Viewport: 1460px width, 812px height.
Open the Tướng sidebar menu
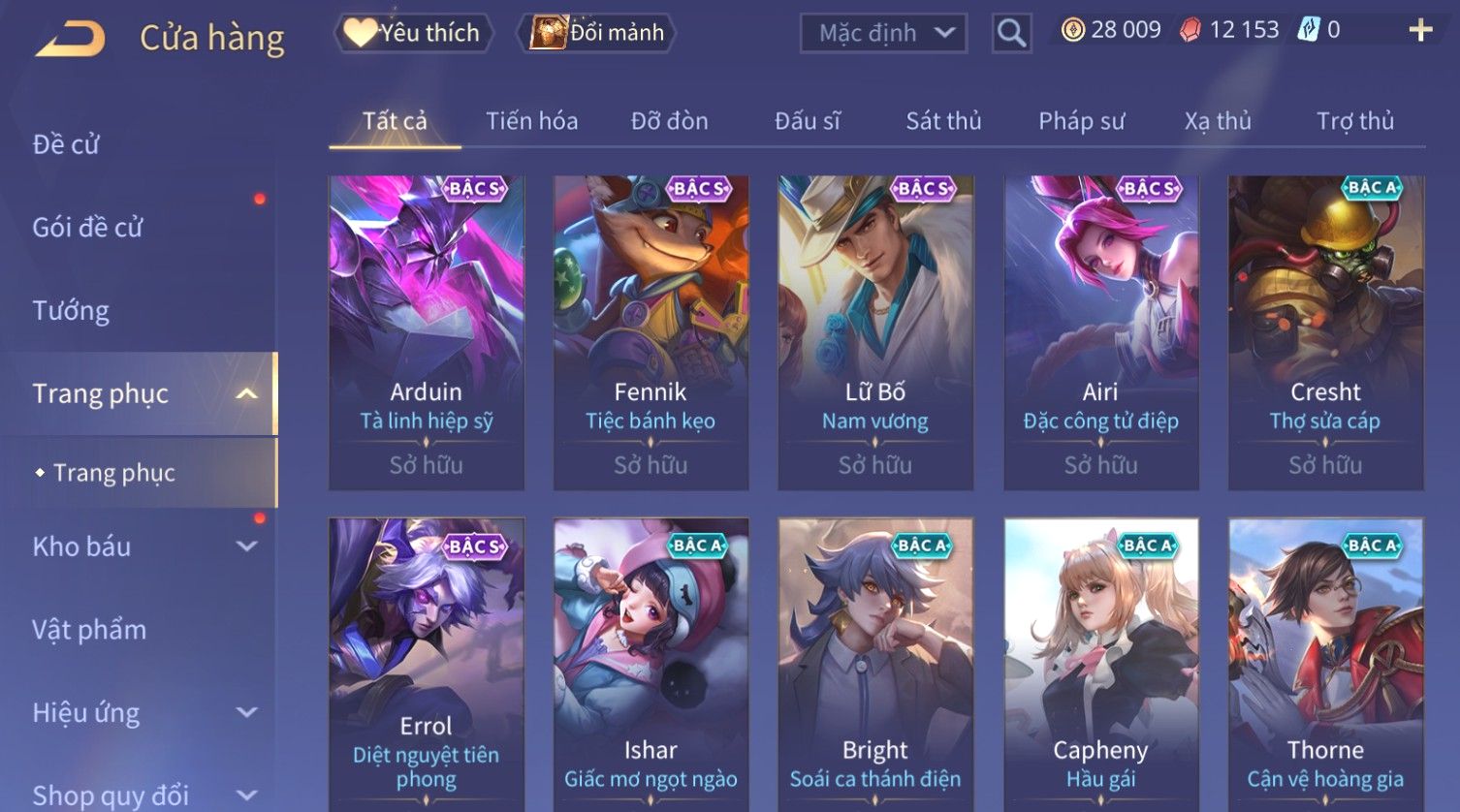[71, 311]
